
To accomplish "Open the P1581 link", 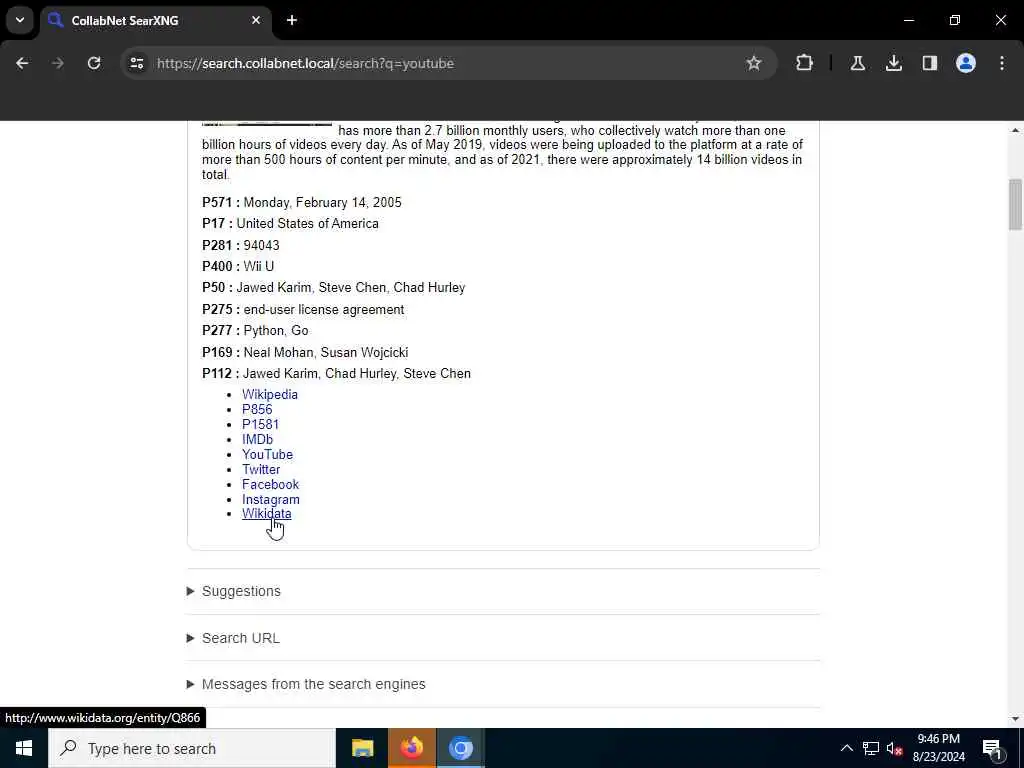I will pos(261,424).
